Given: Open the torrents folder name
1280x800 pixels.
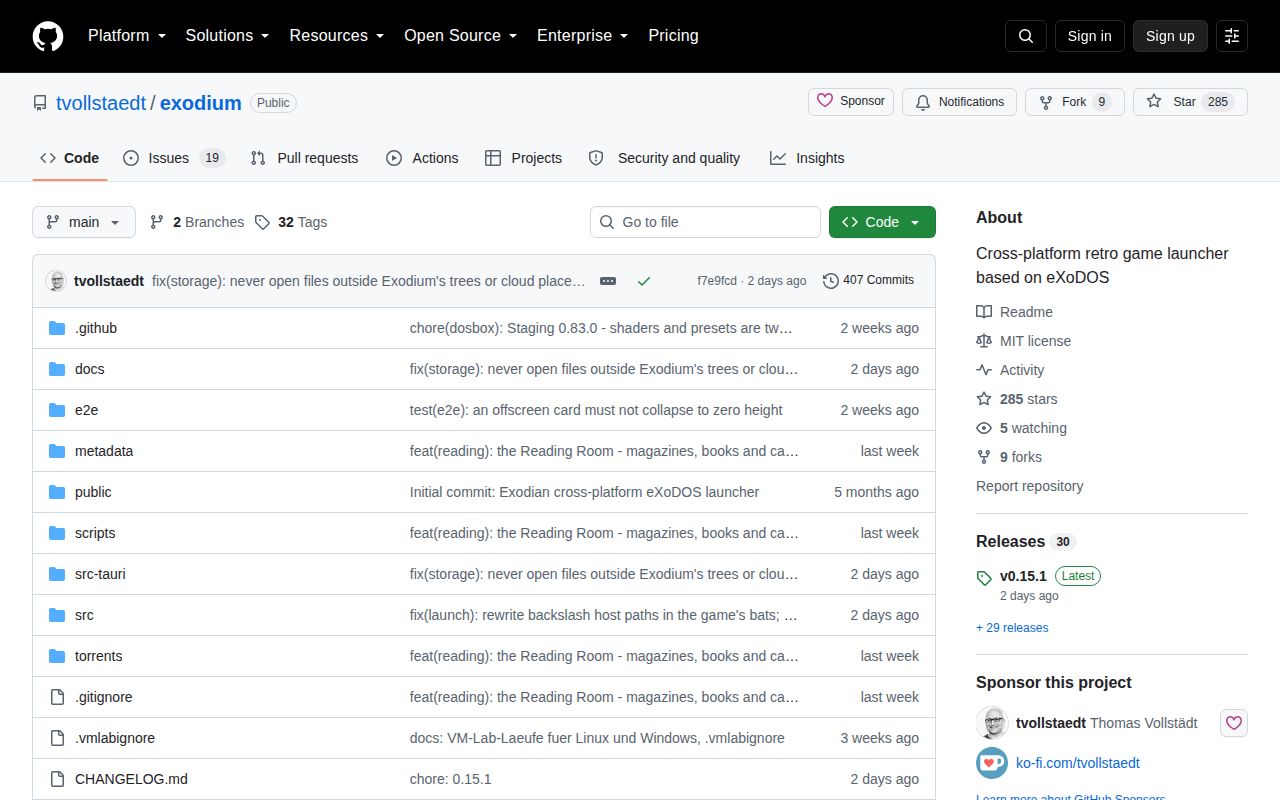Looking at the screenshot, I should coord(99,656).
